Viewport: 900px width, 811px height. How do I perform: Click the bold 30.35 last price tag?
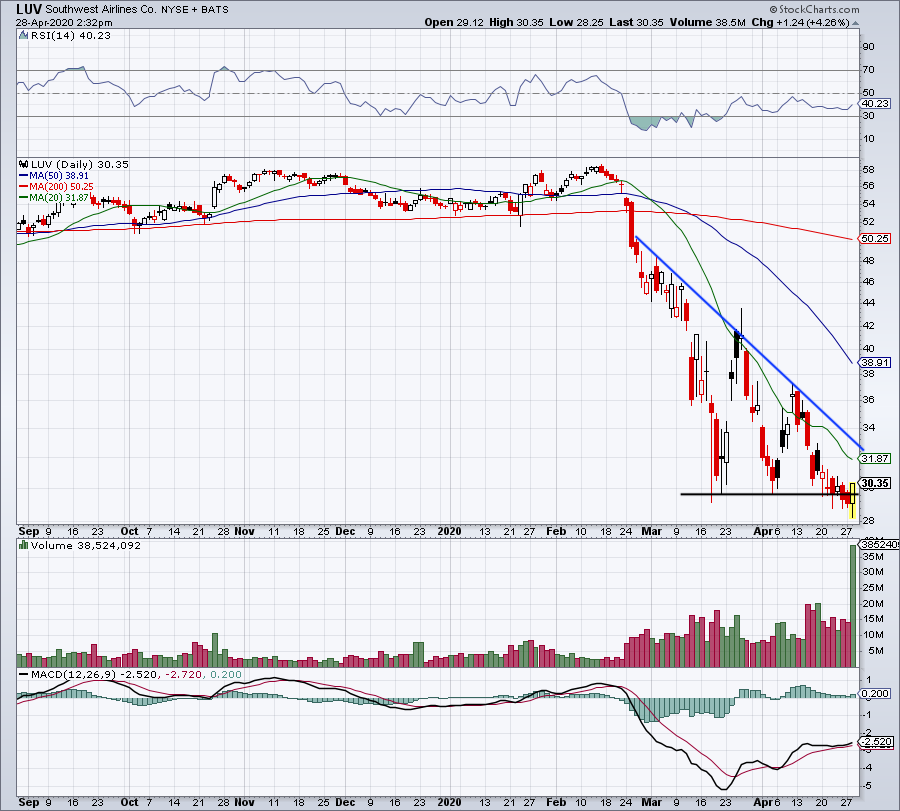pos(875,483)
